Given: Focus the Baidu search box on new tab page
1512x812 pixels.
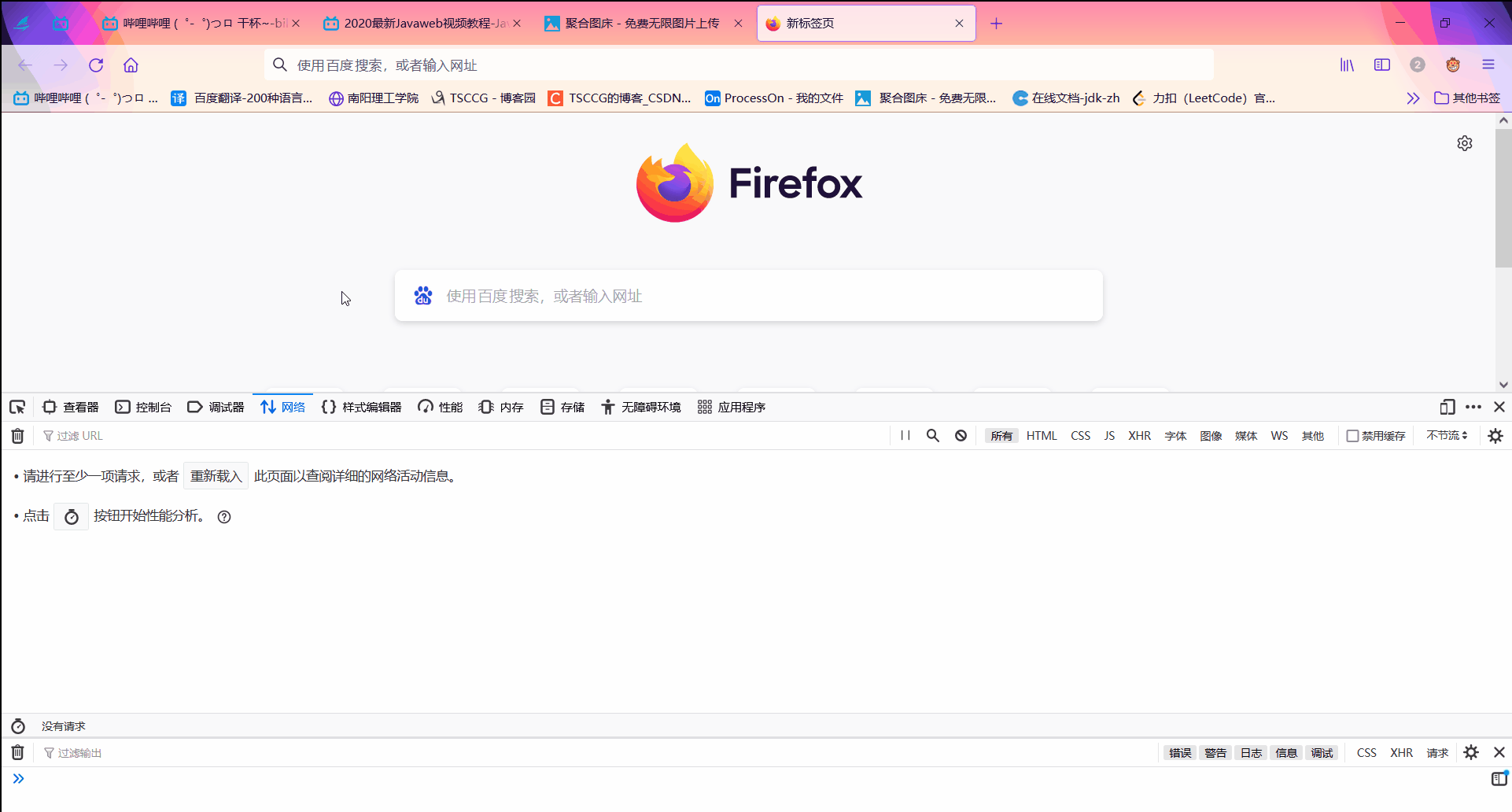Looking at the screenshot, I should 749,296.
